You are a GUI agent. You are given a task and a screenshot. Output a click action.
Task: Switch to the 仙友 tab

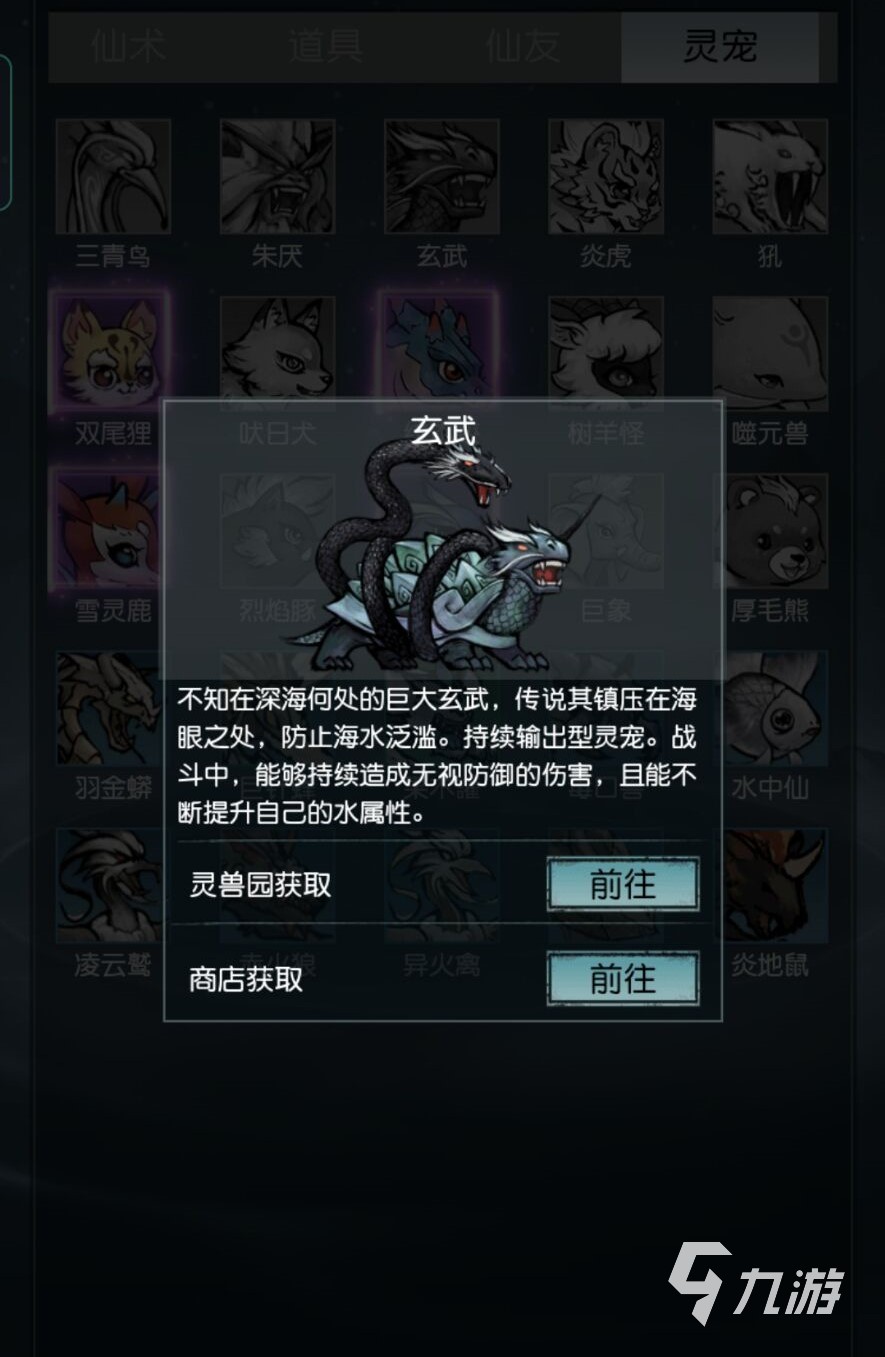click(x=522, y=47)
